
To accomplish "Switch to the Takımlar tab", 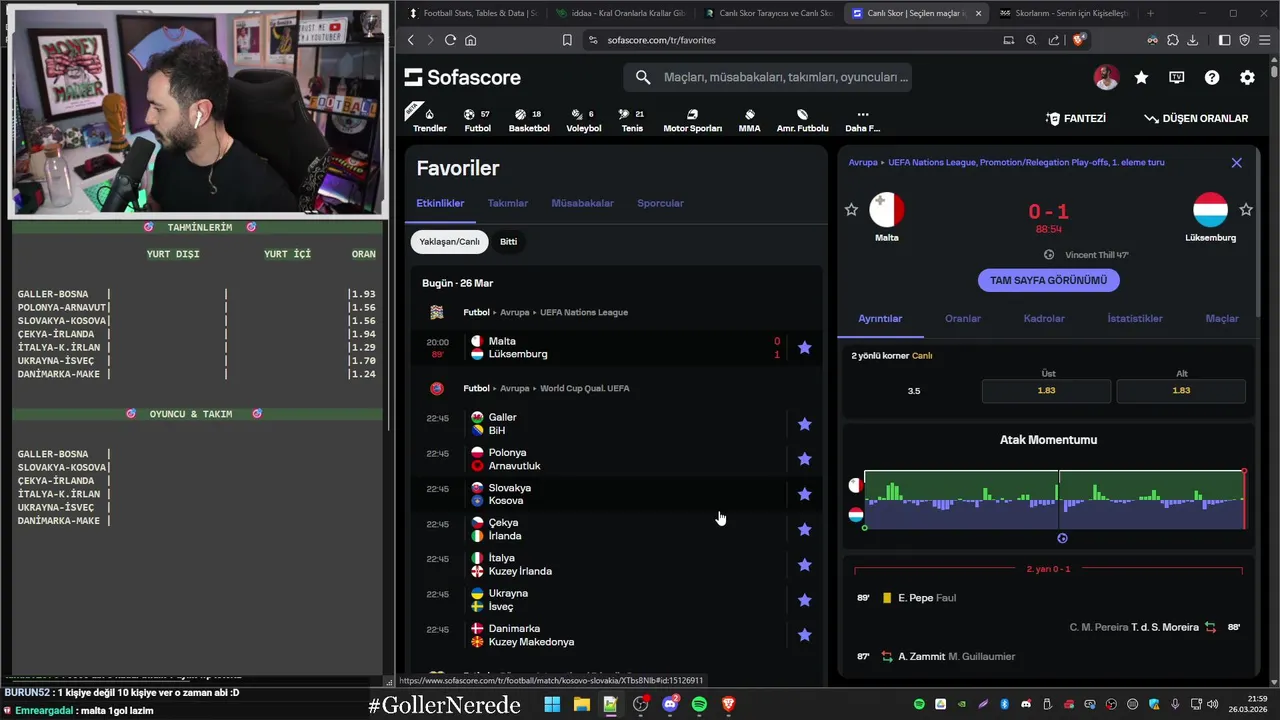I will pyautogui.click(x=508, y=203).
